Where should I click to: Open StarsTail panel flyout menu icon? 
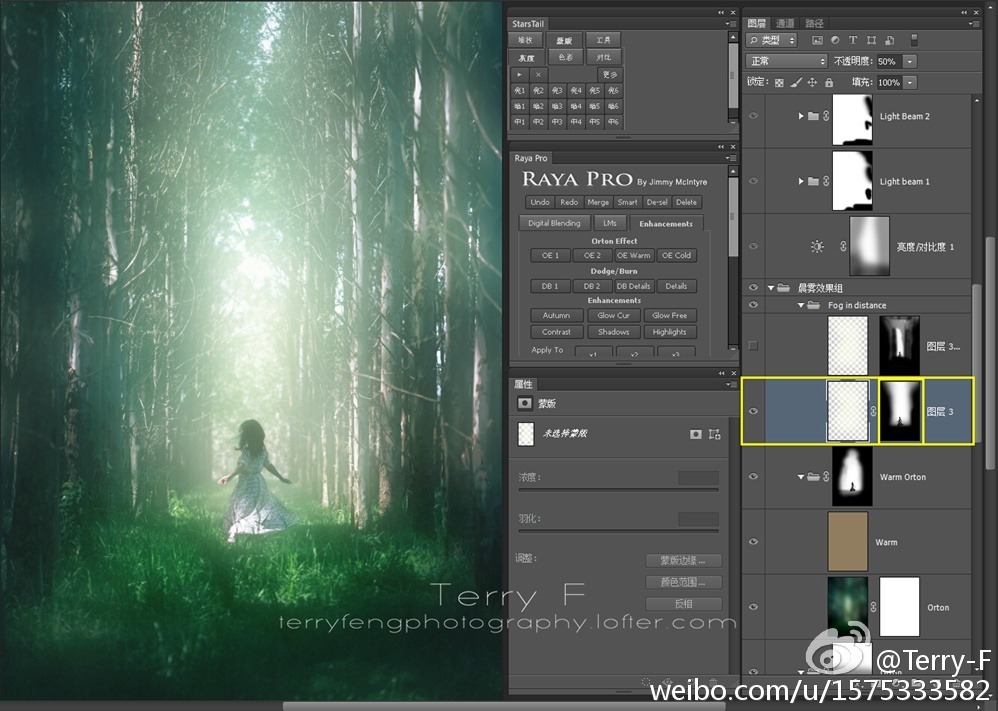point(729,24)
